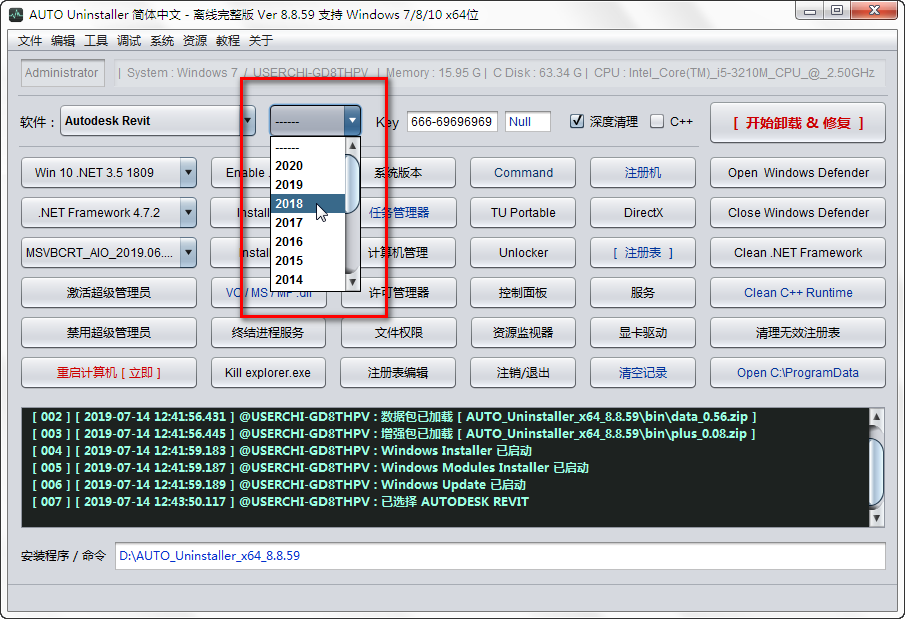905x619 pixels.
Task: Click Open C:\ProgramData button
Action: tap(798, 372)
